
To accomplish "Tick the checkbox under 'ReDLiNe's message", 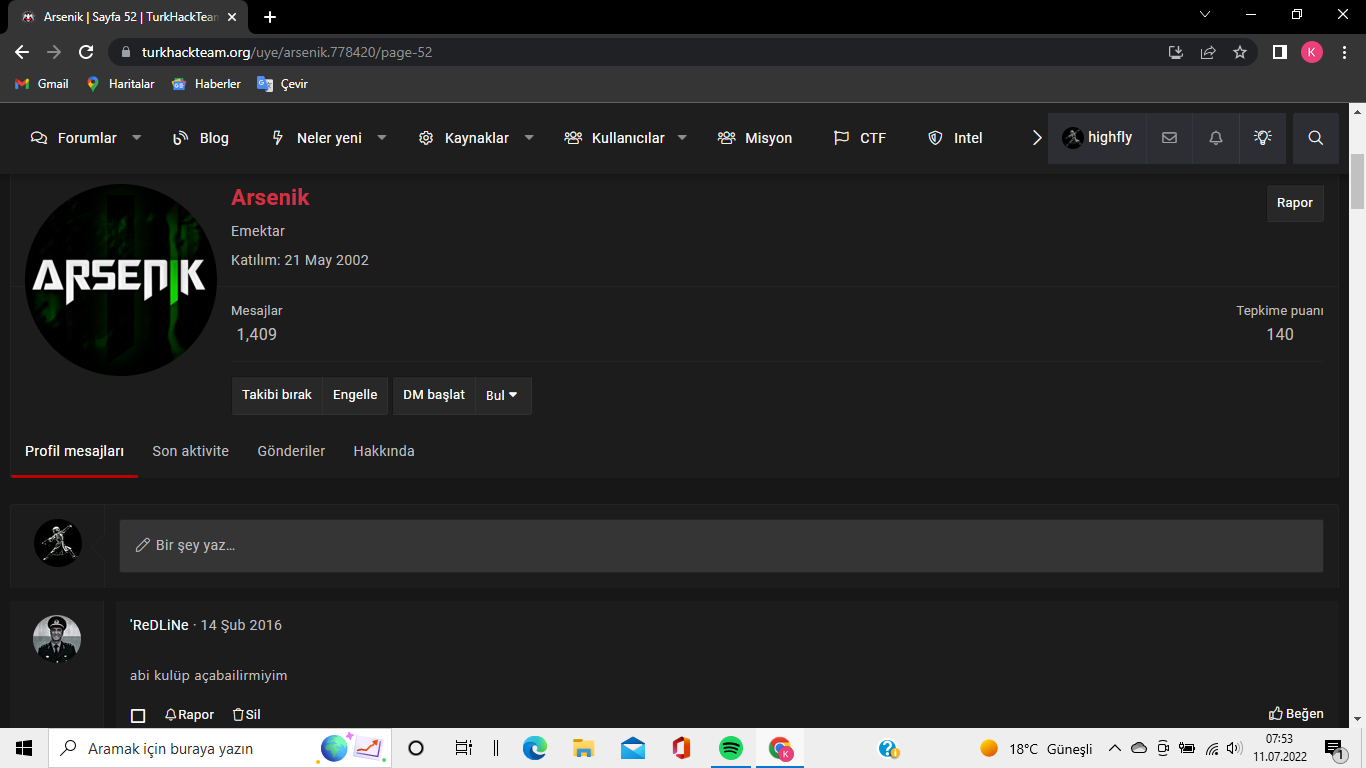I will pyautogui.click(x=138, y=715).
